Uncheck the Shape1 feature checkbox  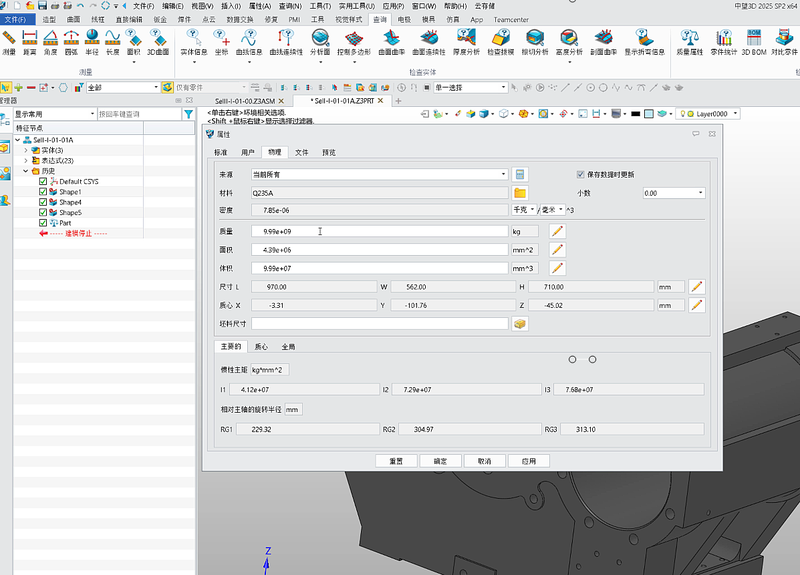(x=42, y=192)
